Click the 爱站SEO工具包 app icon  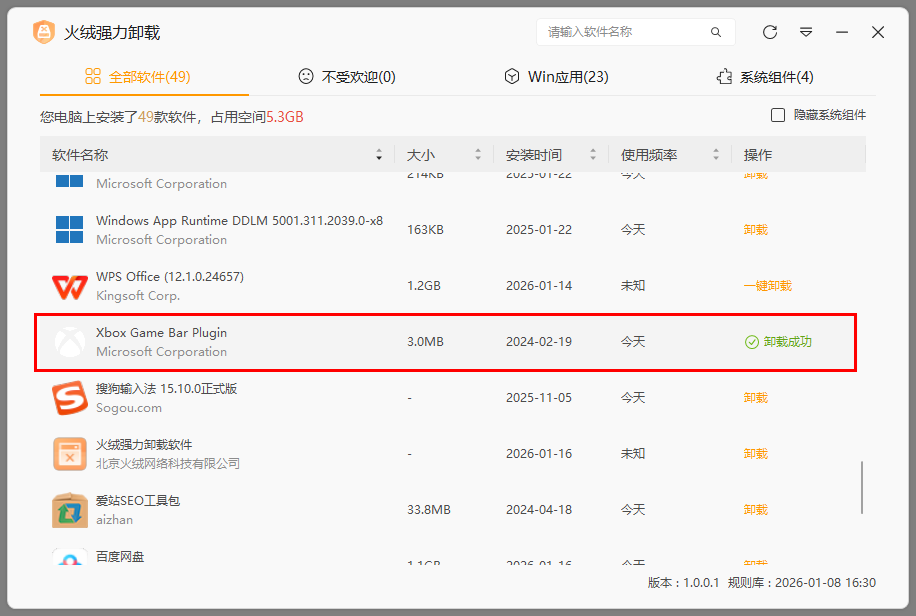tap(68, 509)
